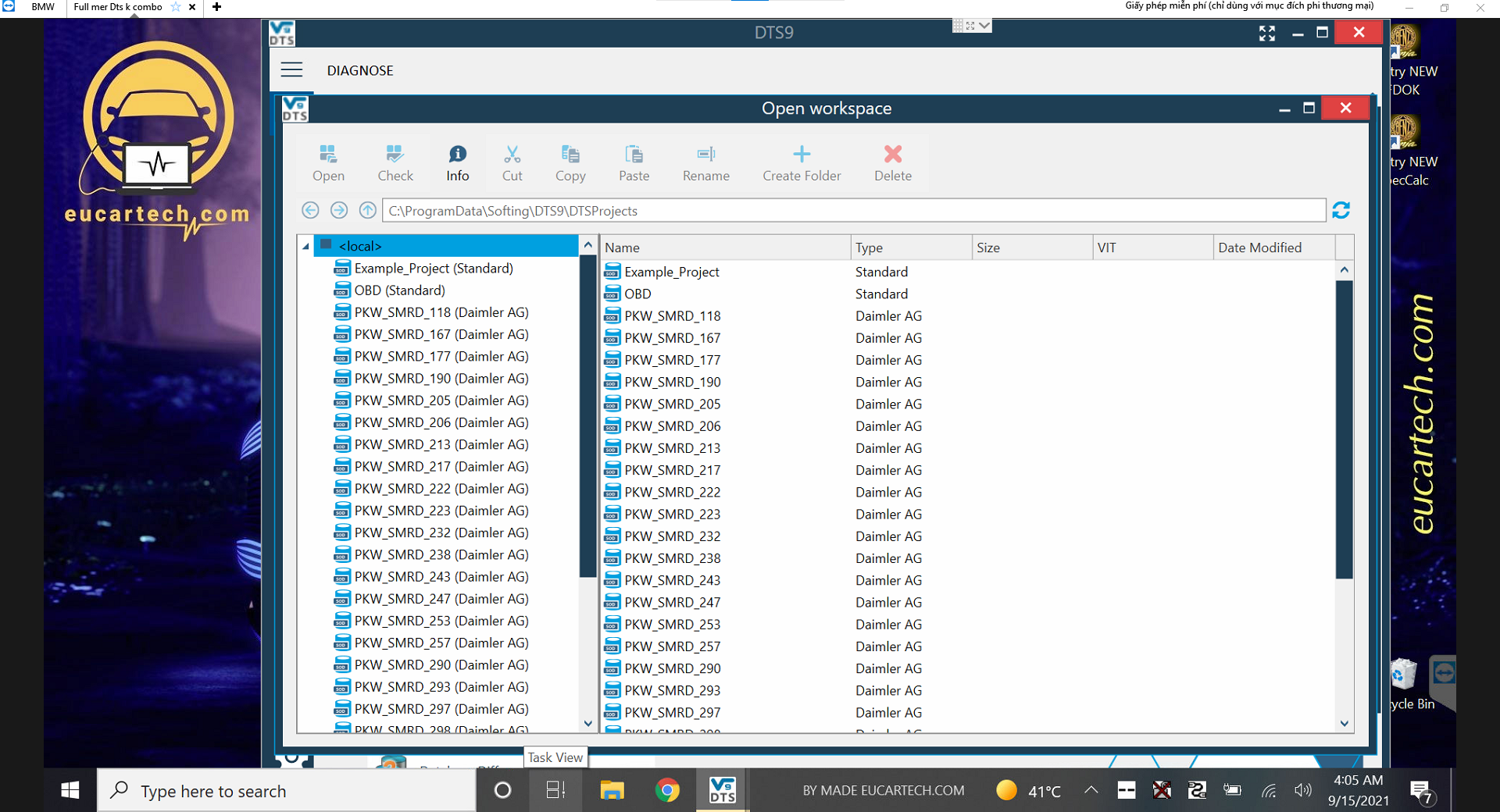The height and width of the screenshot is (812, 1500).
Task: Select PKW_SMRD_238 in the file list
Action: pyautogui.click(x=673, y=558)
